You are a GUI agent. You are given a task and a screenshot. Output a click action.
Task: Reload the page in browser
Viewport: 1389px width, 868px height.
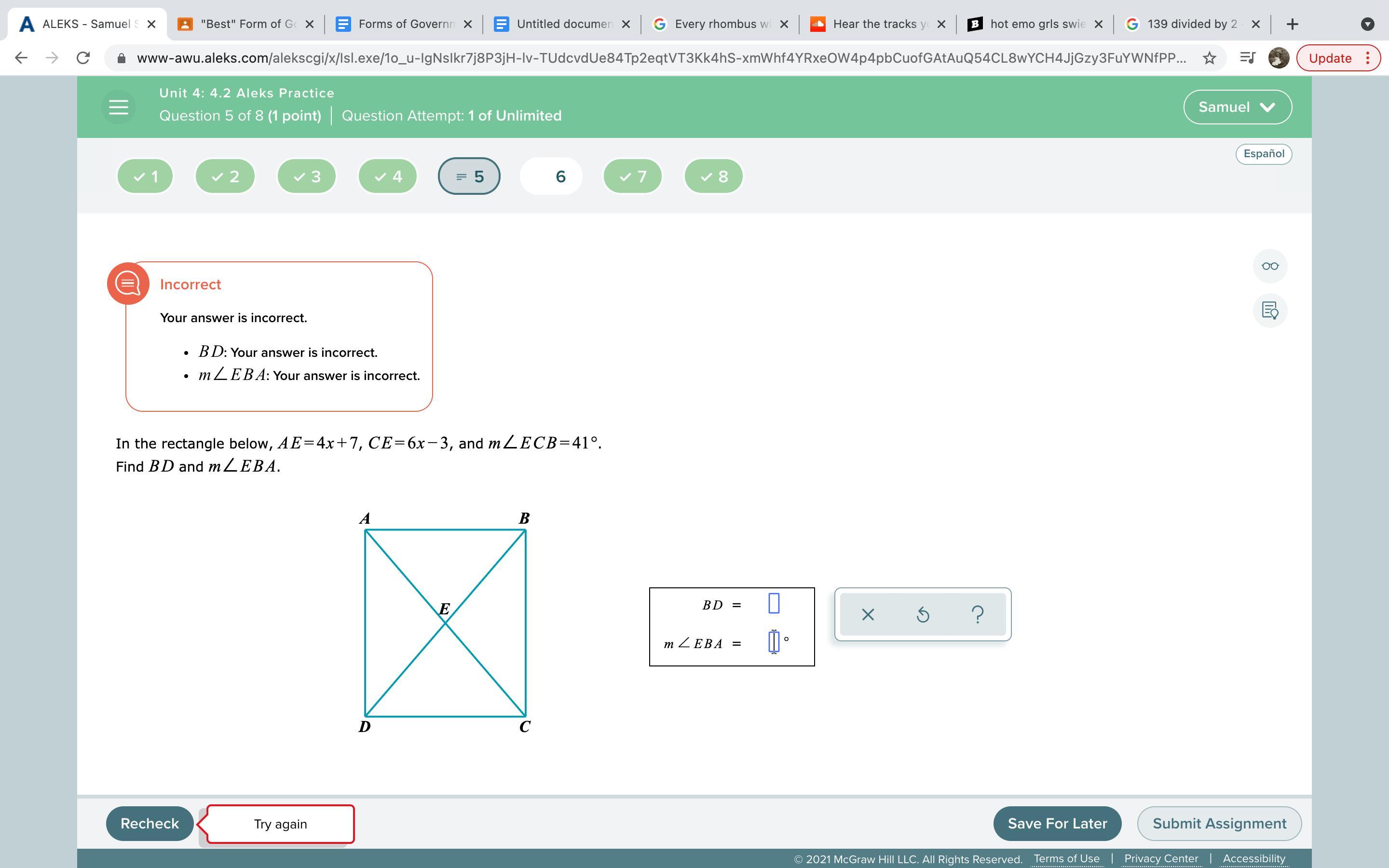click(x=83, y=58)
